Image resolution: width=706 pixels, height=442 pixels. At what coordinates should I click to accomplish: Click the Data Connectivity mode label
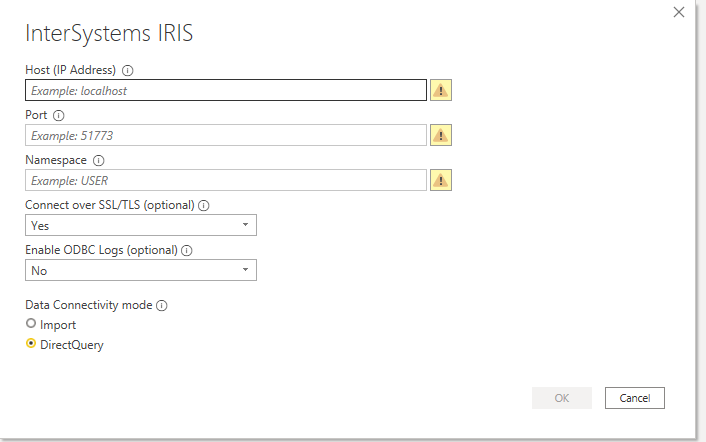(x=89, y=305)
